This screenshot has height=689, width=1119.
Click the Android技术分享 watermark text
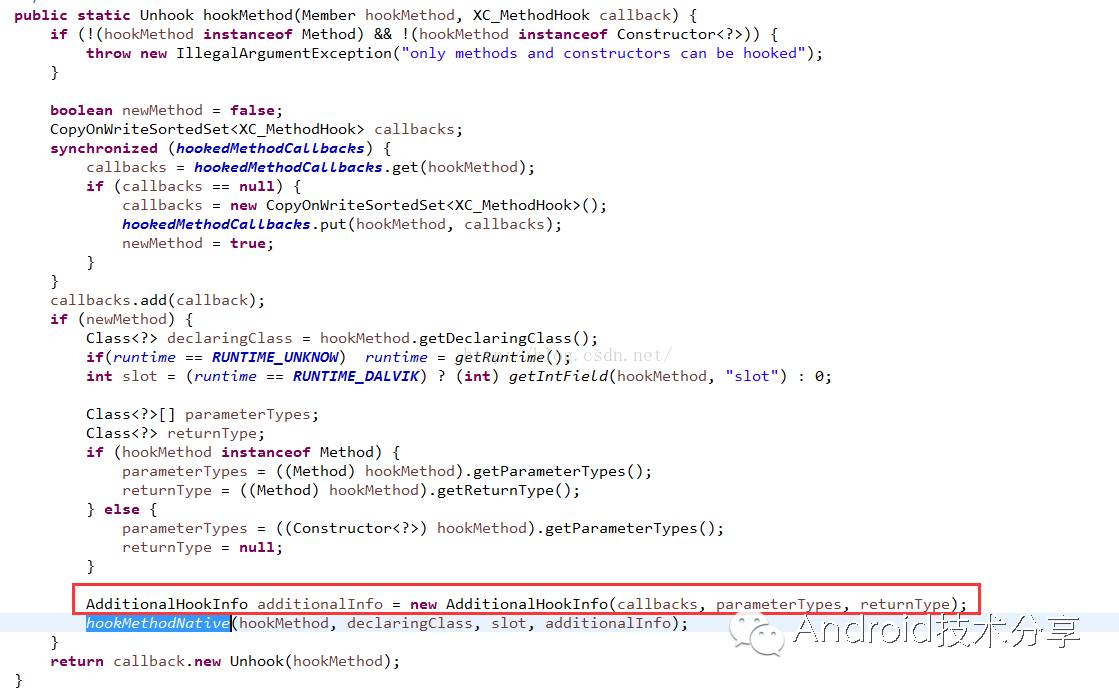[936, 630]
